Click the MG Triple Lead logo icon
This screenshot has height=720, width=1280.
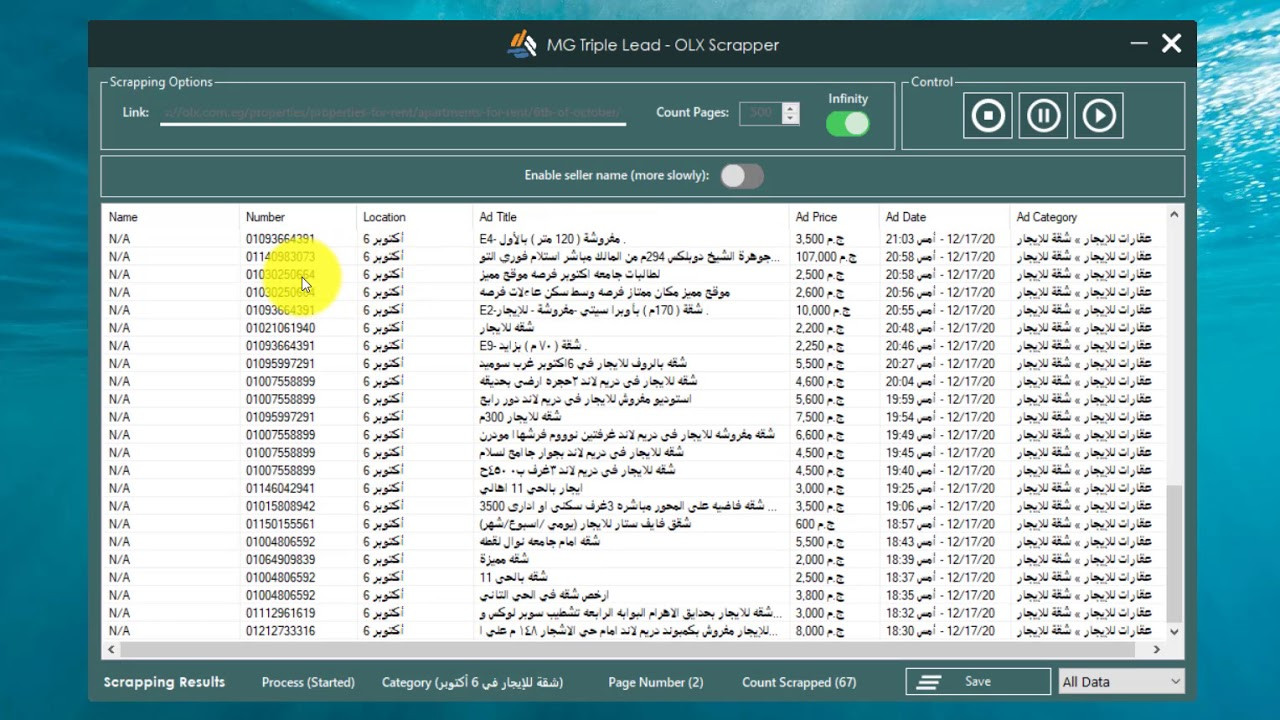pos(522,44)
